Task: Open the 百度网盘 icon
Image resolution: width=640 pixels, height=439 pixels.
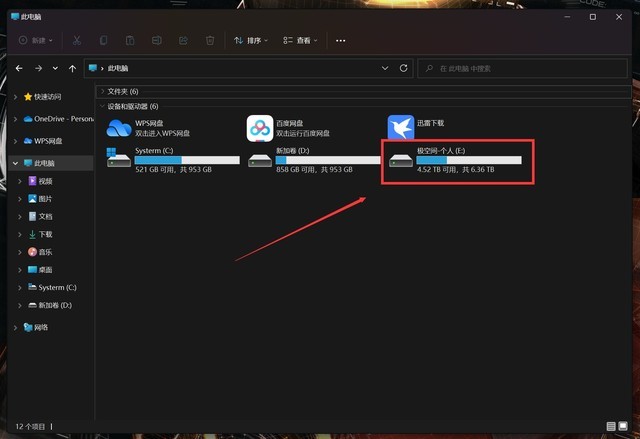Action: (260, 128)
